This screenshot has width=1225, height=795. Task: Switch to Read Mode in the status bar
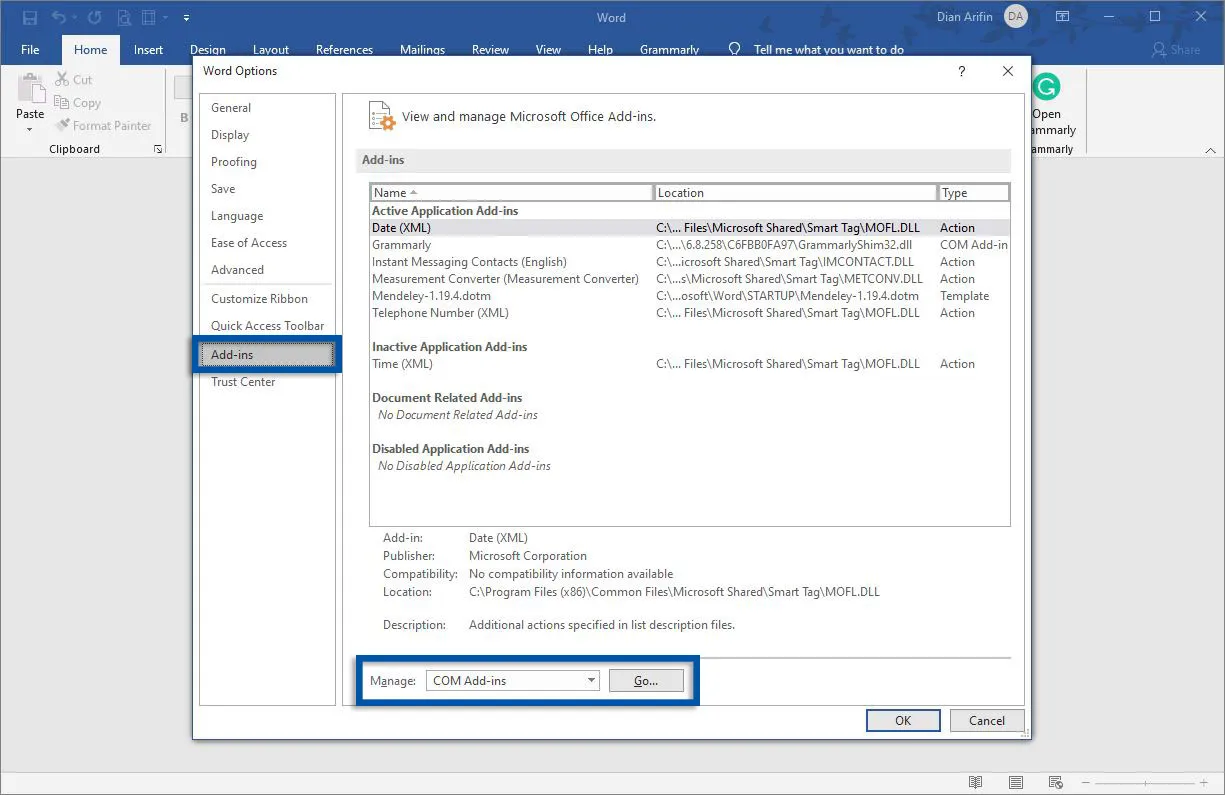[x=975, y=782]
